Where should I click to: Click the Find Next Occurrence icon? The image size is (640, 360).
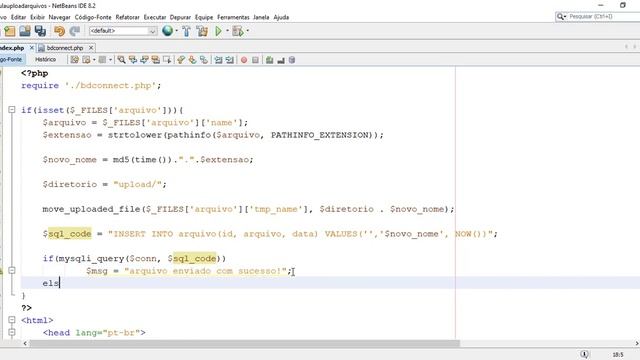pos(144,60)
